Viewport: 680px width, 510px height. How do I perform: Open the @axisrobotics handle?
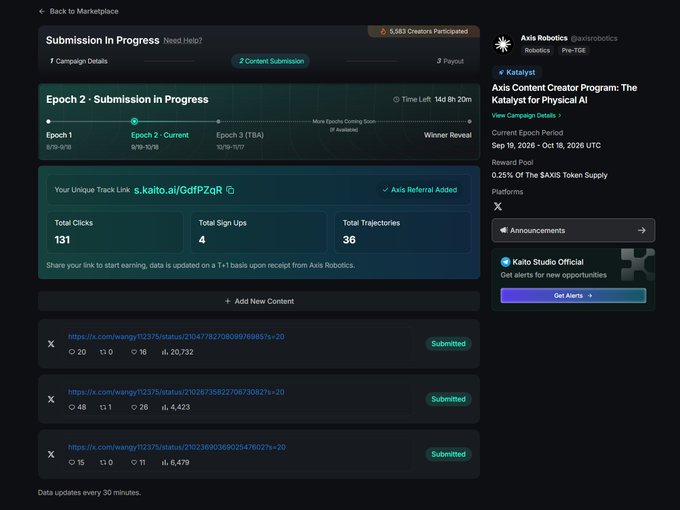click(x=594, y=38)
